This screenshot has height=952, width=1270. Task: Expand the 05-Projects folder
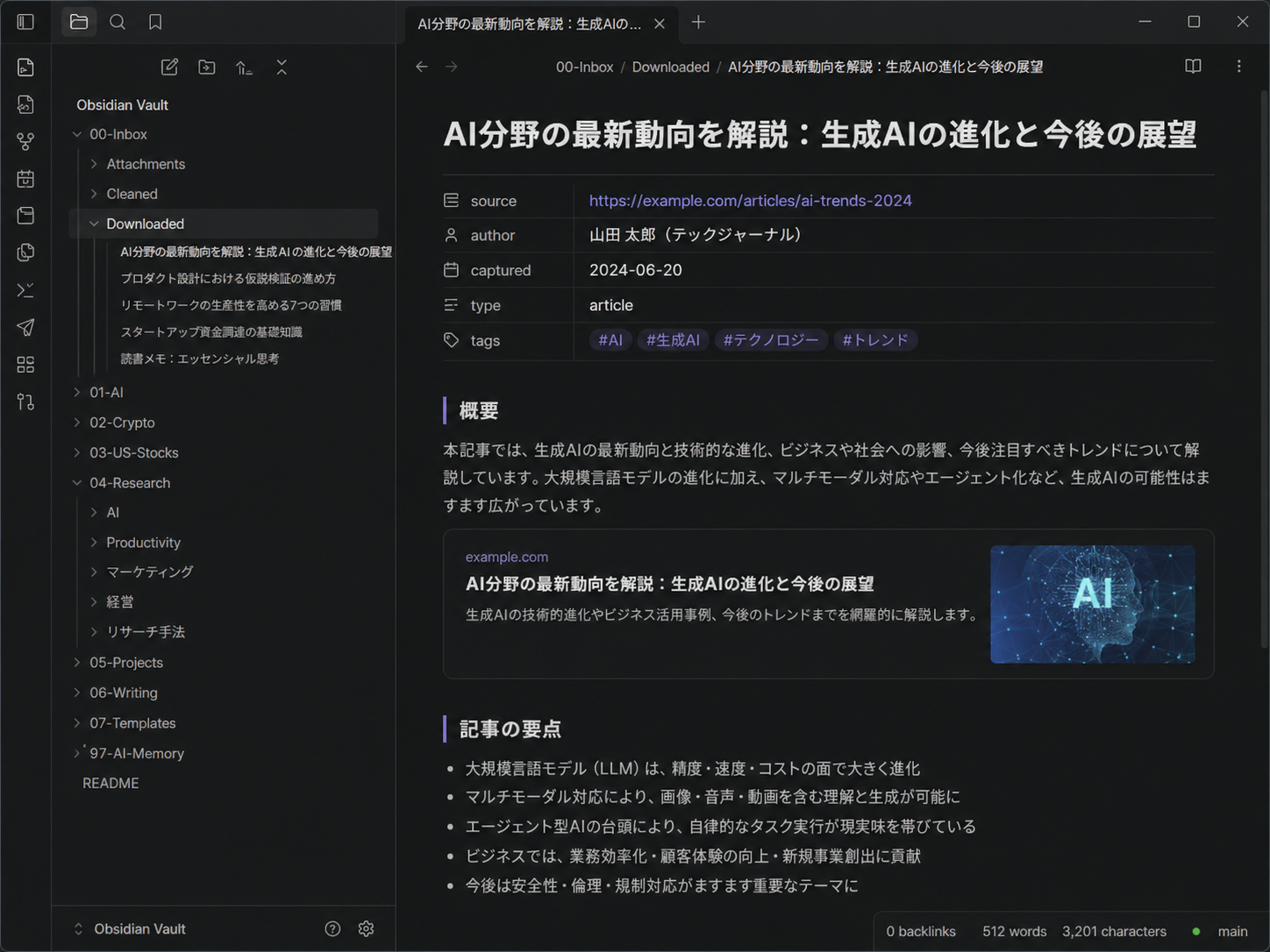click(x=77, y=663)
